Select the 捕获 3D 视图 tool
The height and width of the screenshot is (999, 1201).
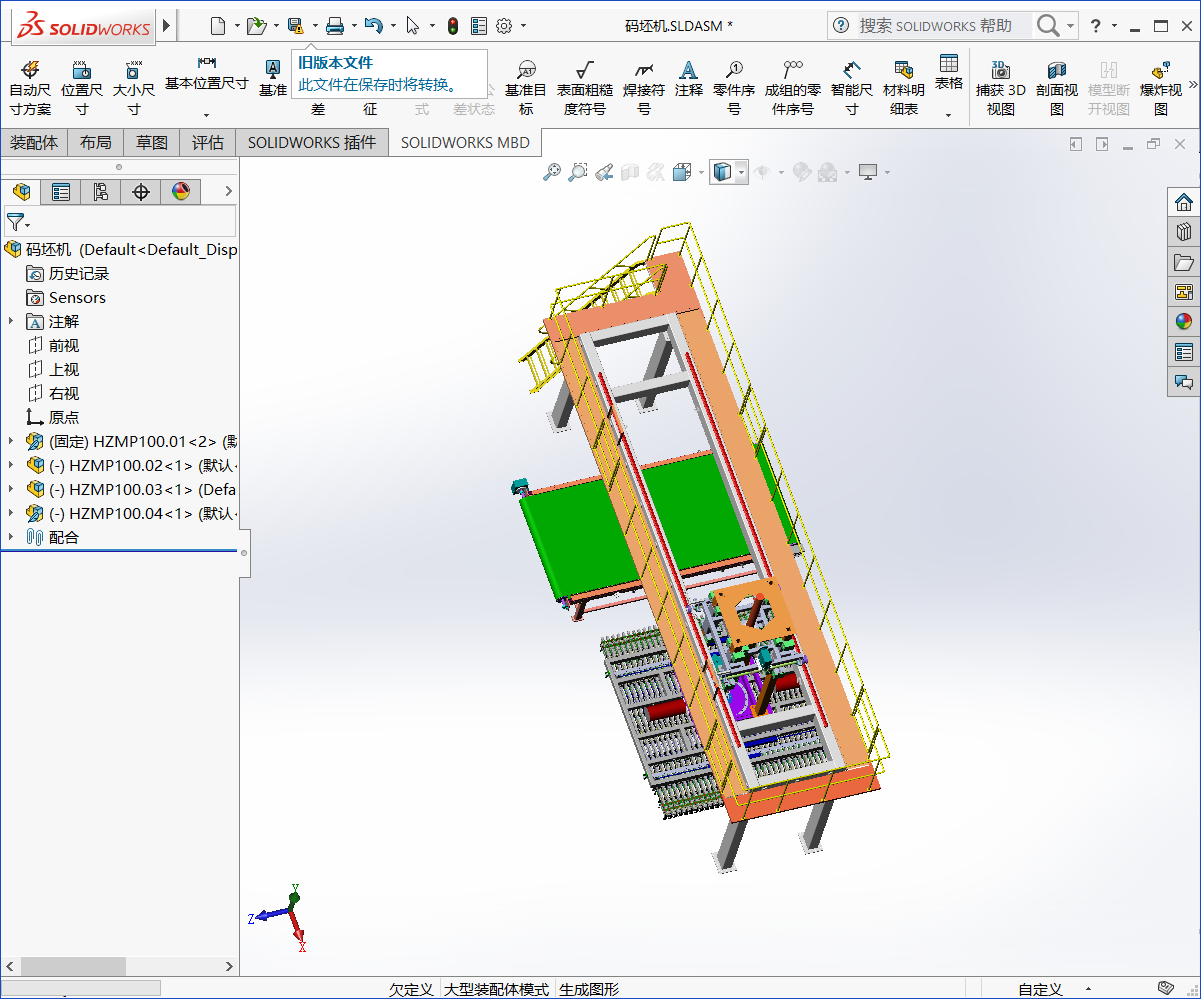pyautogui.click(x=1001, y=85)
